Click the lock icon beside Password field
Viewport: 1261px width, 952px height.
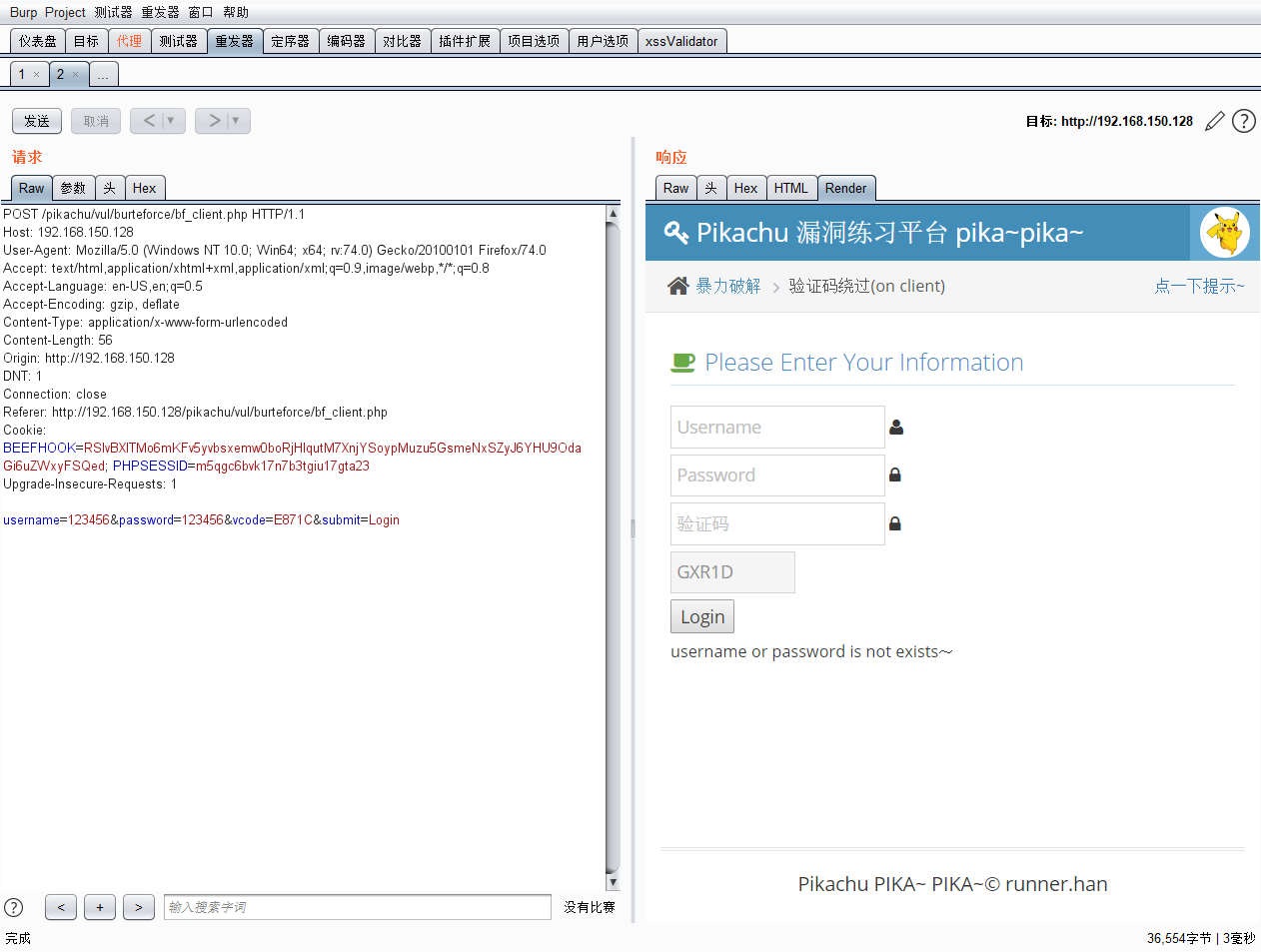pos(895,475)
